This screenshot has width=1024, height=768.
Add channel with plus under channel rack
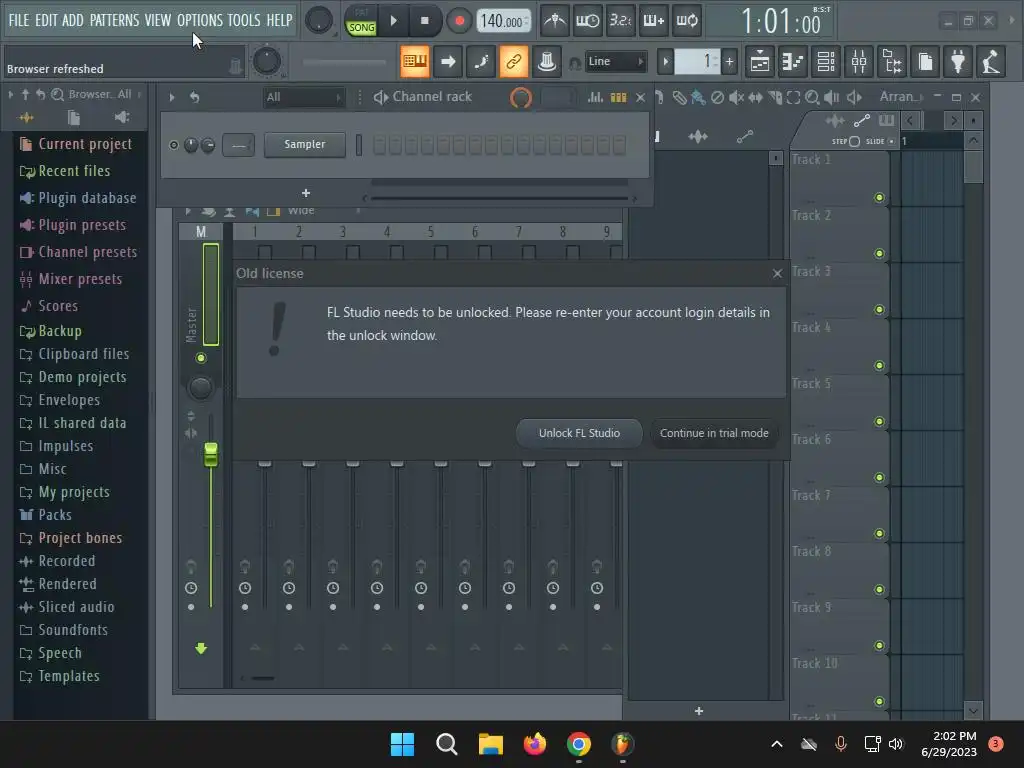[306, 193]
